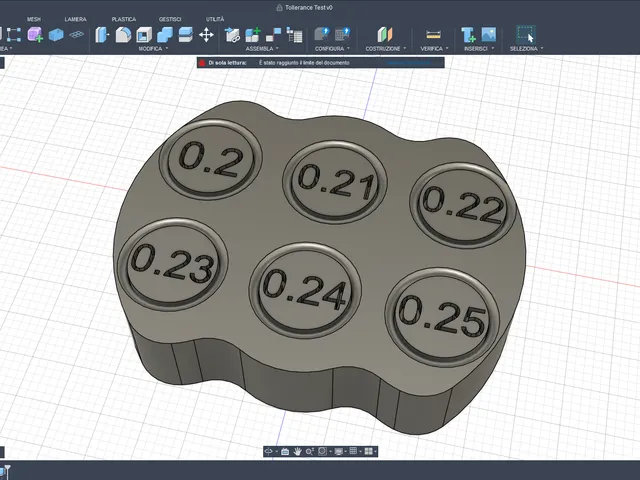The width and height of the screenshot is (640, 480).
Task: Select the Fillet tool
Action: click(123, 35)
